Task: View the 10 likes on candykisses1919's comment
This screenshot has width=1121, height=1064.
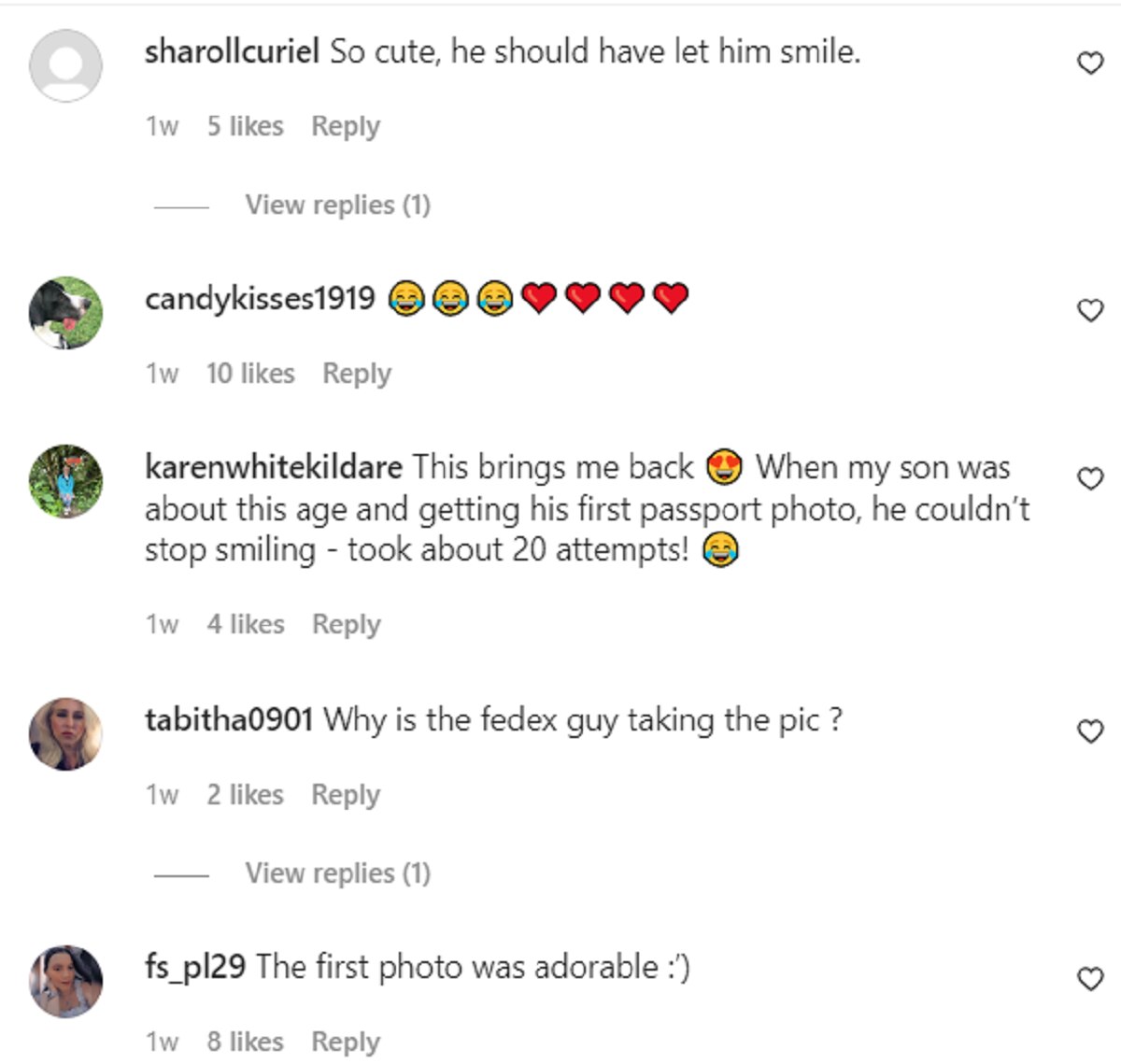Action: tap(250, 374)
